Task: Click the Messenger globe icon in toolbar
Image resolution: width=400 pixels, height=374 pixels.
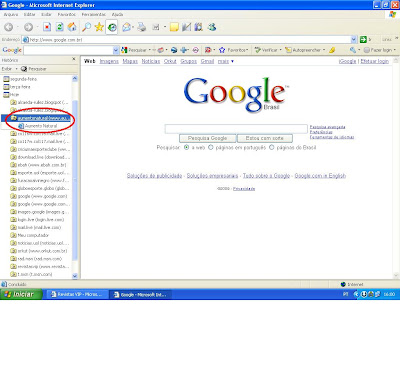Action: [212, 27]
